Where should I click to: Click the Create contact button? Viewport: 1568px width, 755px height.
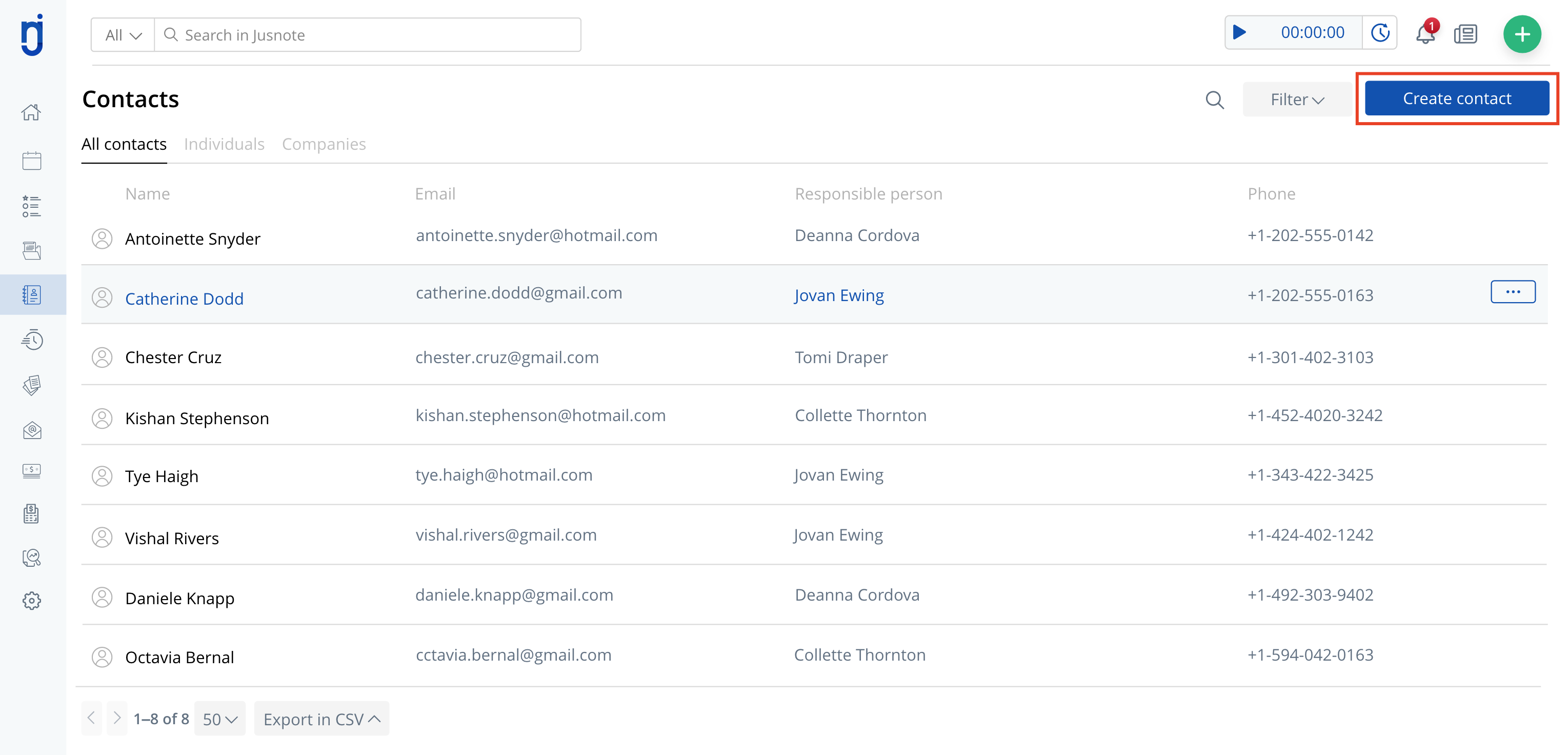pyautogui.click(x=1457, y=98)
